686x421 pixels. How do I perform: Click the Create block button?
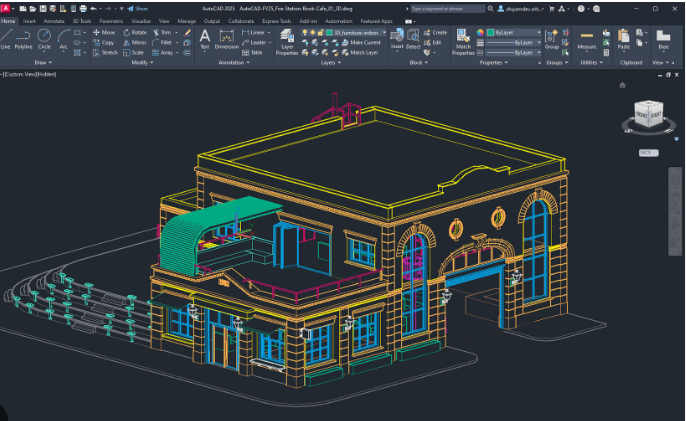[435, 32]
